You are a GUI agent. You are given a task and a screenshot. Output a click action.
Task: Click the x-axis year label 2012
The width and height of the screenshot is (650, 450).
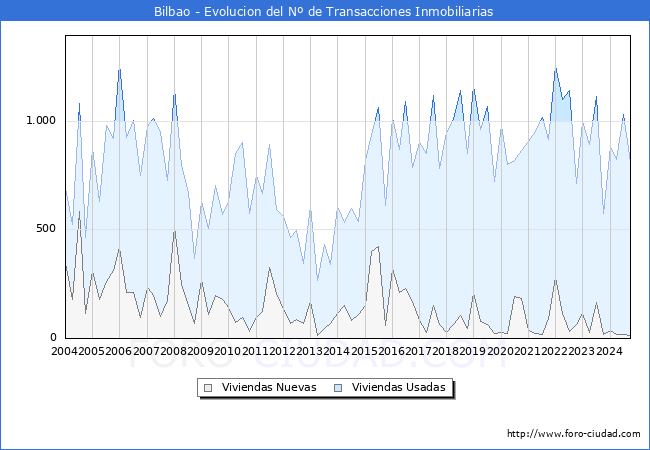click(282, 351)
